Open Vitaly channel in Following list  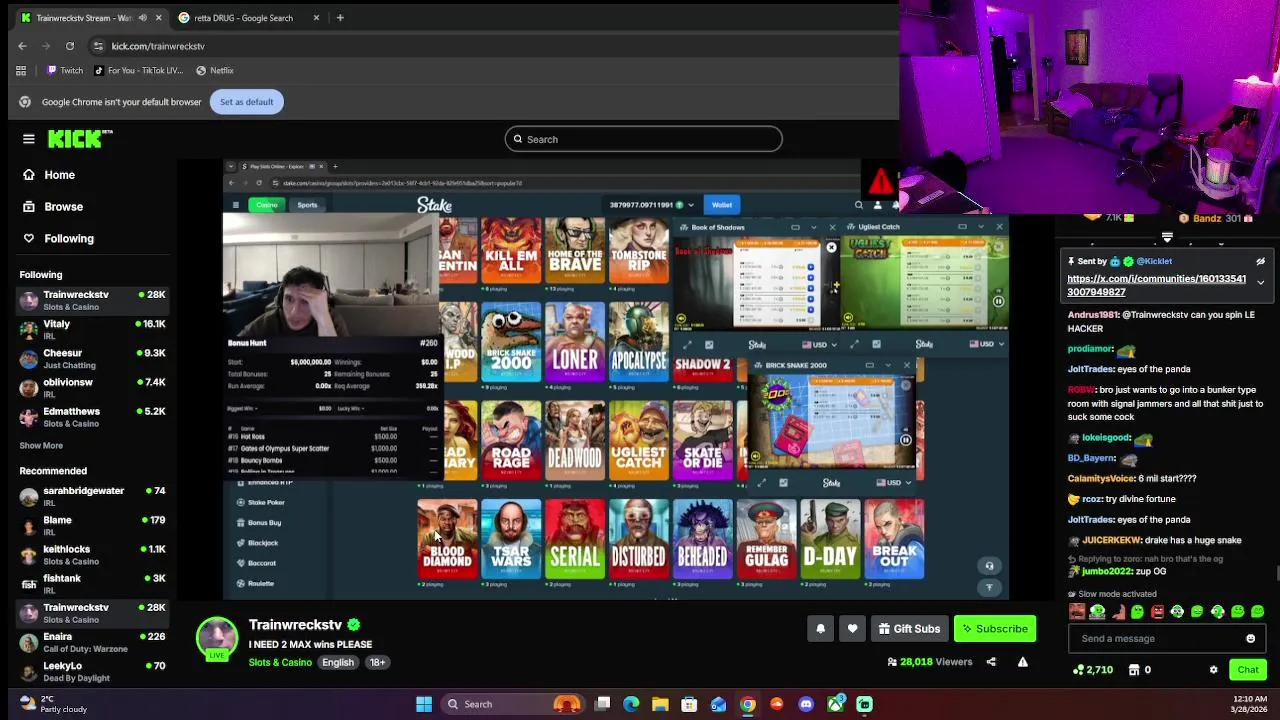pyautogui.click(x=92, y=329)
